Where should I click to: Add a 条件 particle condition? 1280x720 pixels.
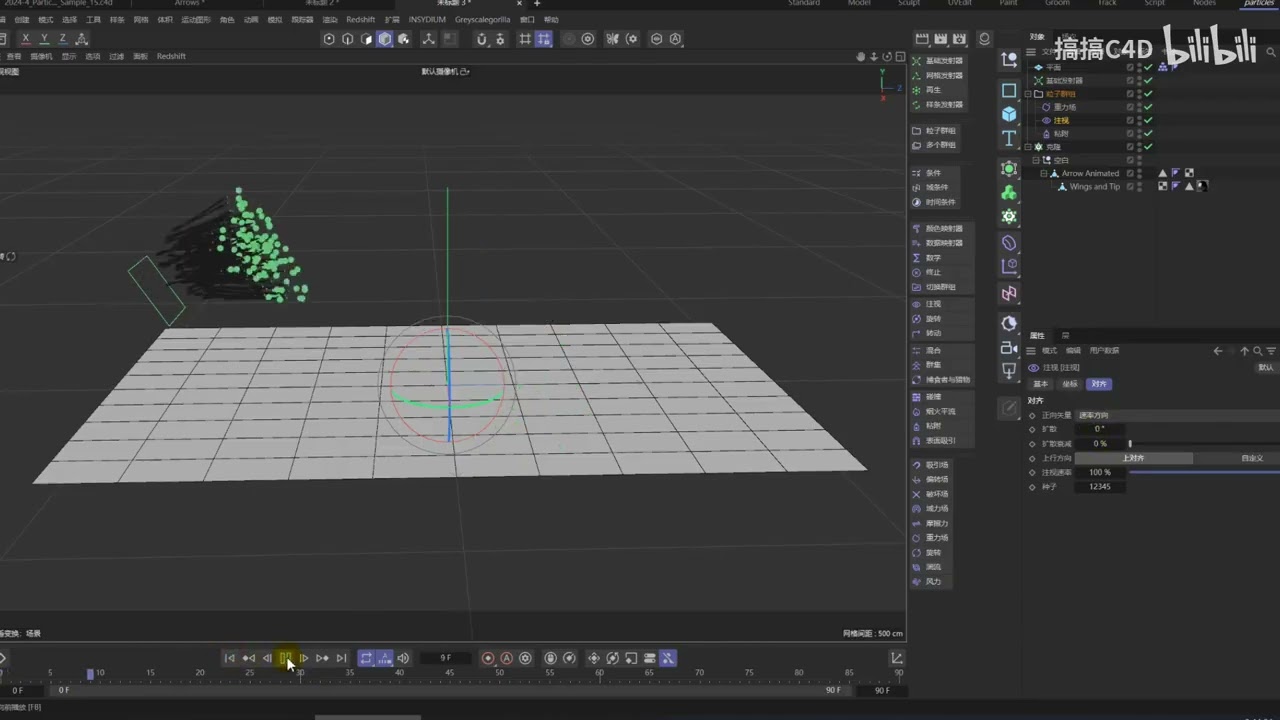tap(928, 173)
